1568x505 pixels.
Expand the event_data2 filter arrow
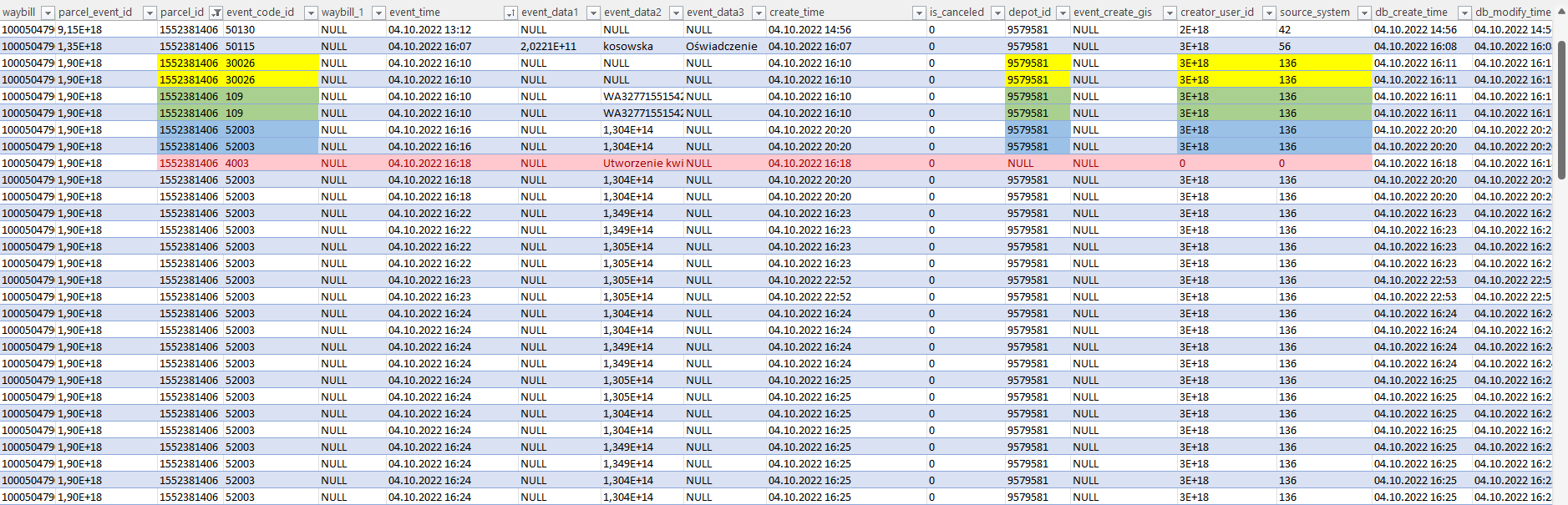click(676, 13)
